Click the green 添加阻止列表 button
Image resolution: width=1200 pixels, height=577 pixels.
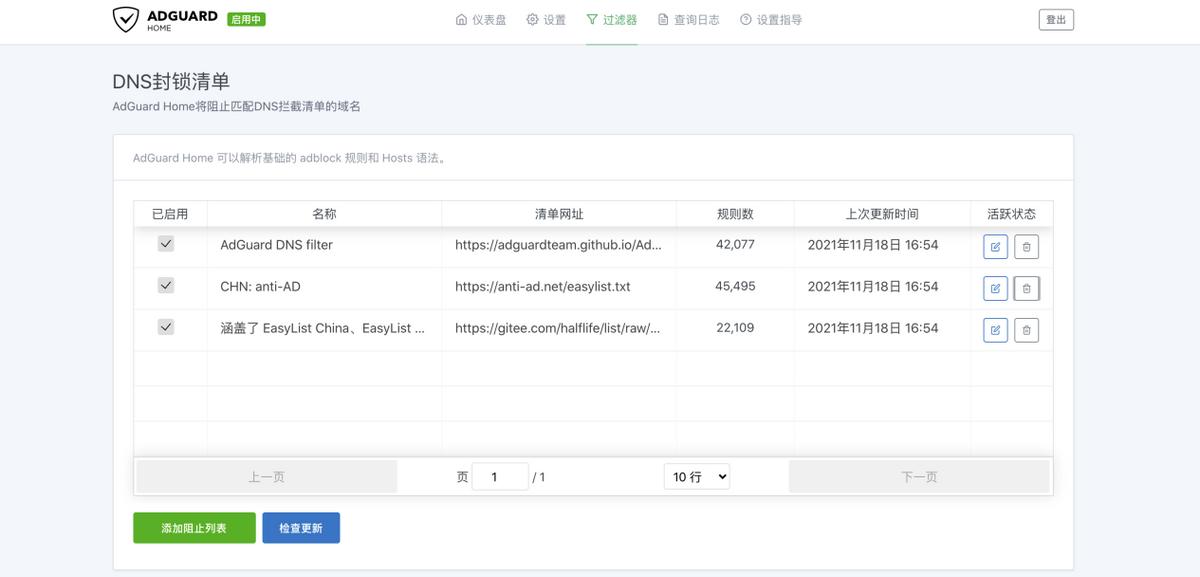(193, 527)
